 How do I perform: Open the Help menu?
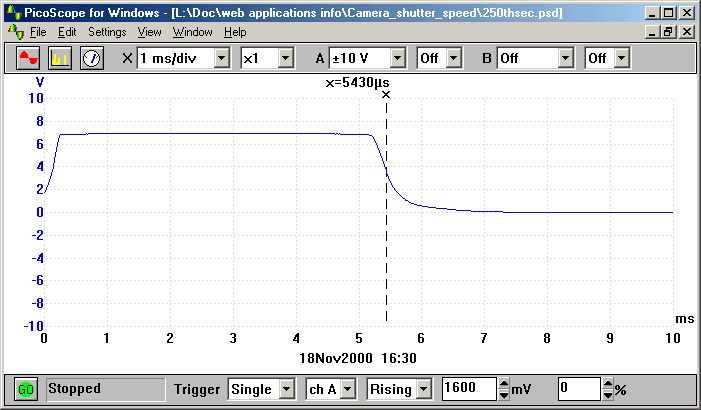(x=235, y=32)
